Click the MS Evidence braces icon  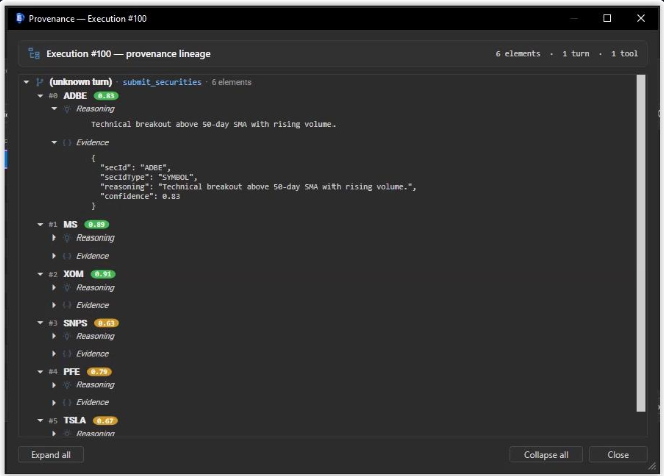pos(67,256)
